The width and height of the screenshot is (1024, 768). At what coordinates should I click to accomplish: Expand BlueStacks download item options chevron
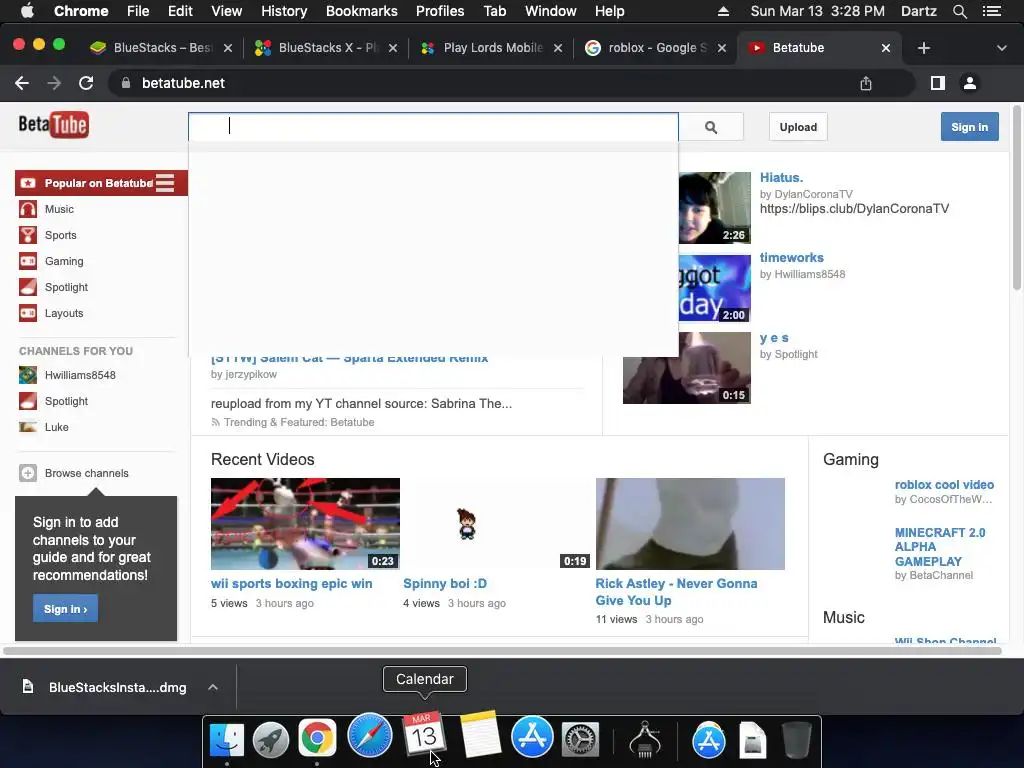(x=212, y=687)
